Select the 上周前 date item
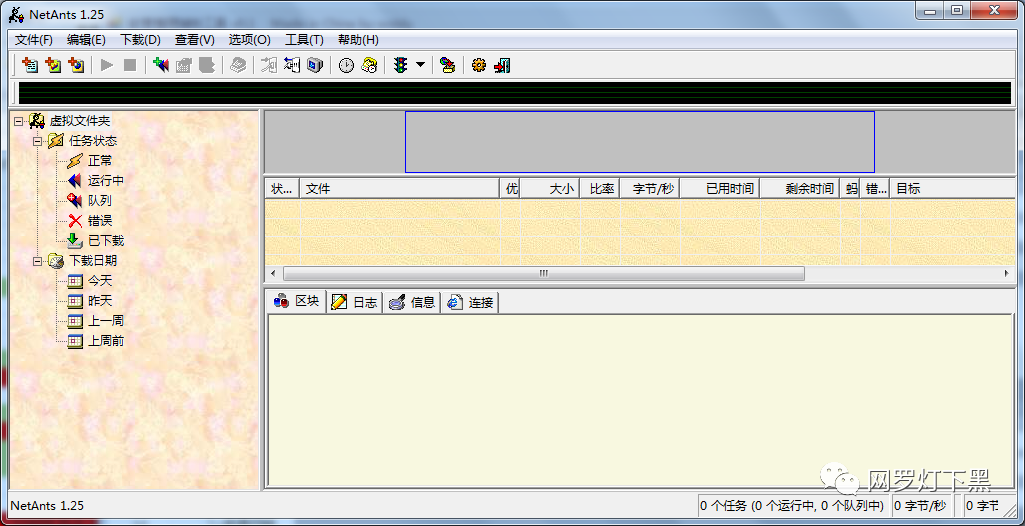 pyautogui.click(x=106, y=340)
